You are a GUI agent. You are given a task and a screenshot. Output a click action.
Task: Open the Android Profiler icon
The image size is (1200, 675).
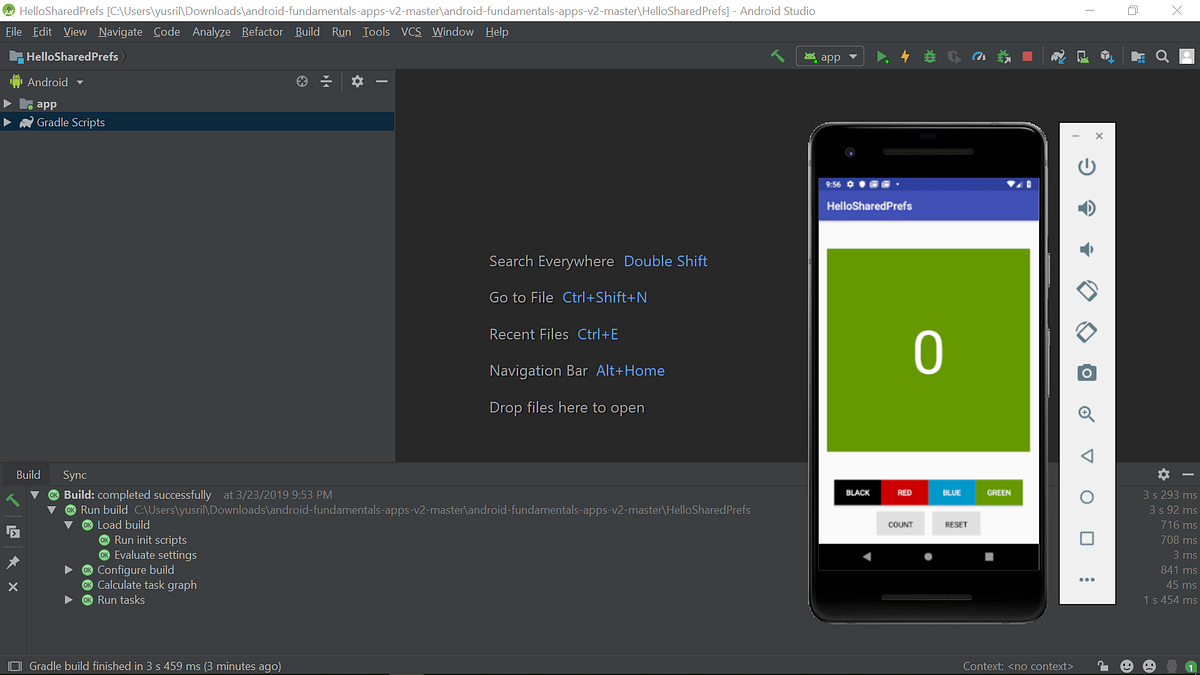[x=979, y=56]
